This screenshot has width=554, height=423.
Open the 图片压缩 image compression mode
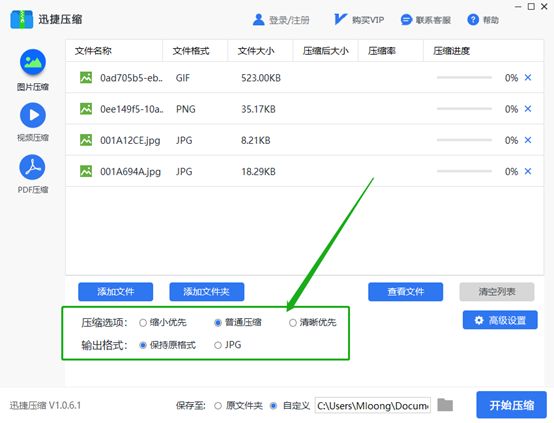tap(33, 70)
